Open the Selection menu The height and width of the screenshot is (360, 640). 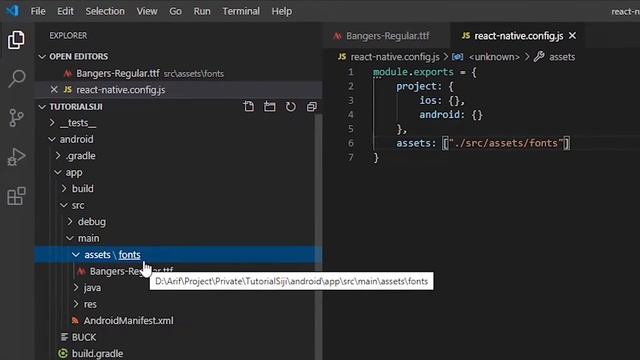click(x=105, y=11)
